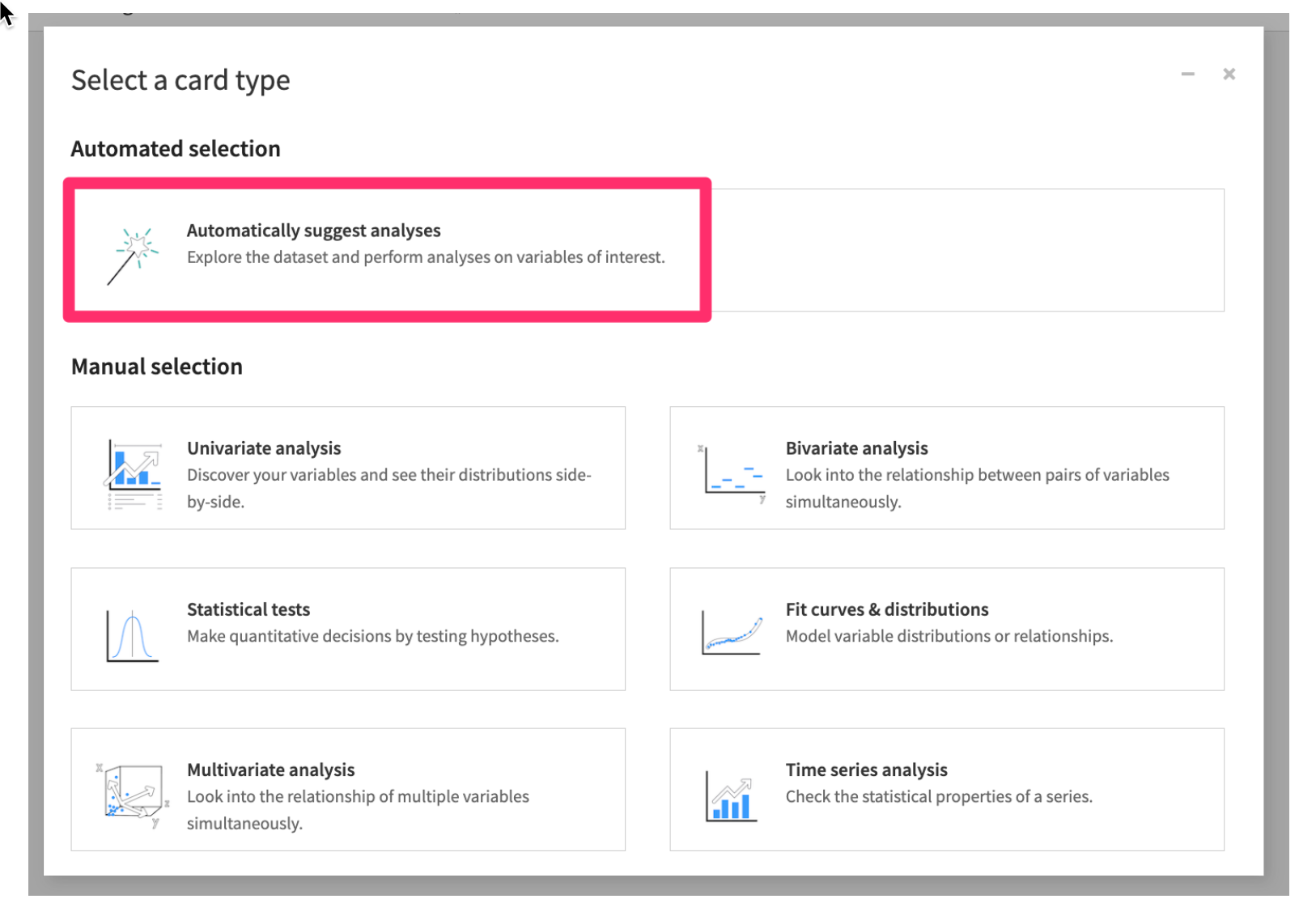Screen dimensions: 1316x916
Task: Open the Time series analysis title
Action: tap(866, 770)
